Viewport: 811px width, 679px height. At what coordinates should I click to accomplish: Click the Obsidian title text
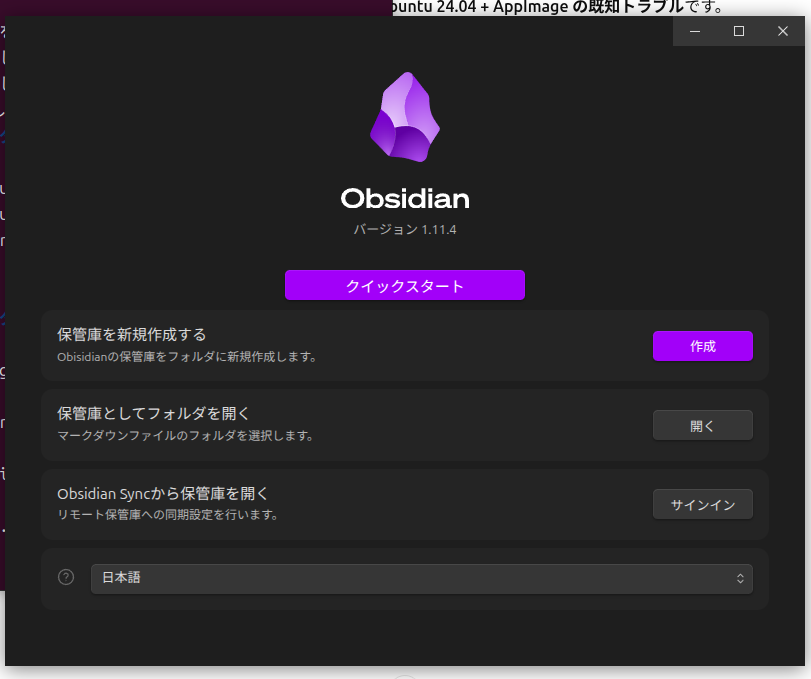pos(405,198)
